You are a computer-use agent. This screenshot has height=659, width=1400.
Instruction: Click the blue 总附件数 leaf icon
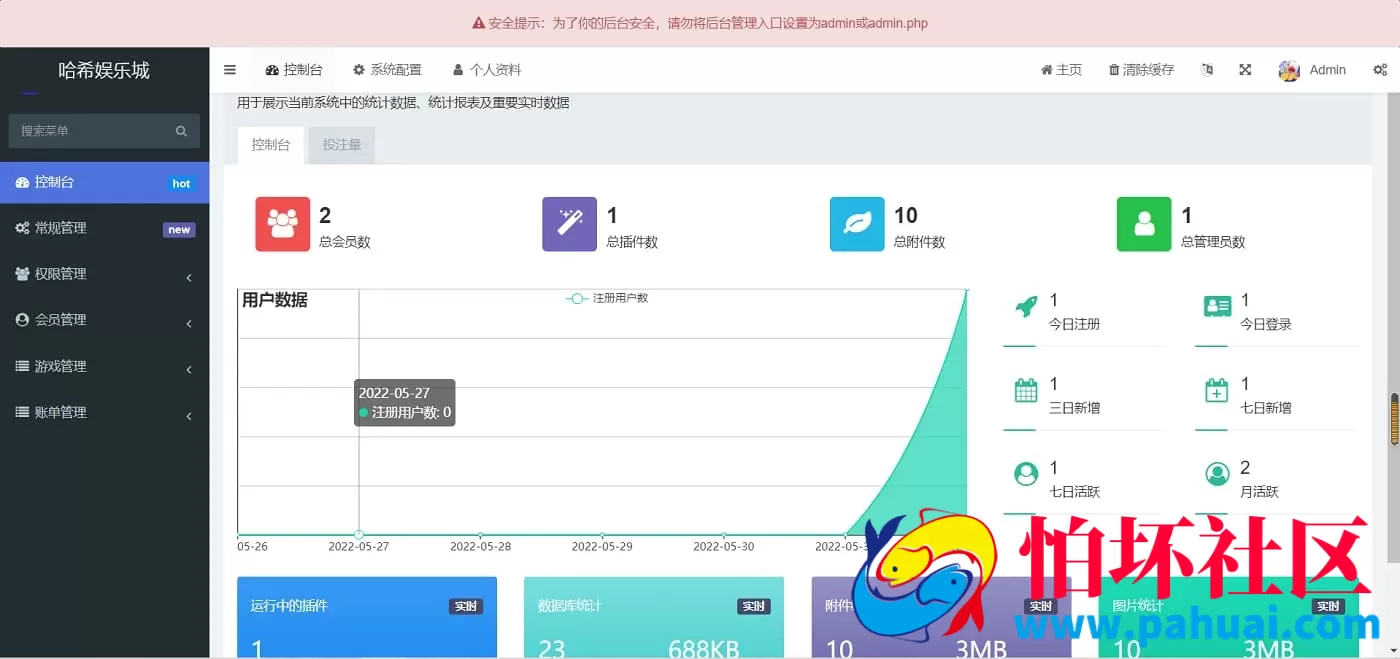click(856, 223)
